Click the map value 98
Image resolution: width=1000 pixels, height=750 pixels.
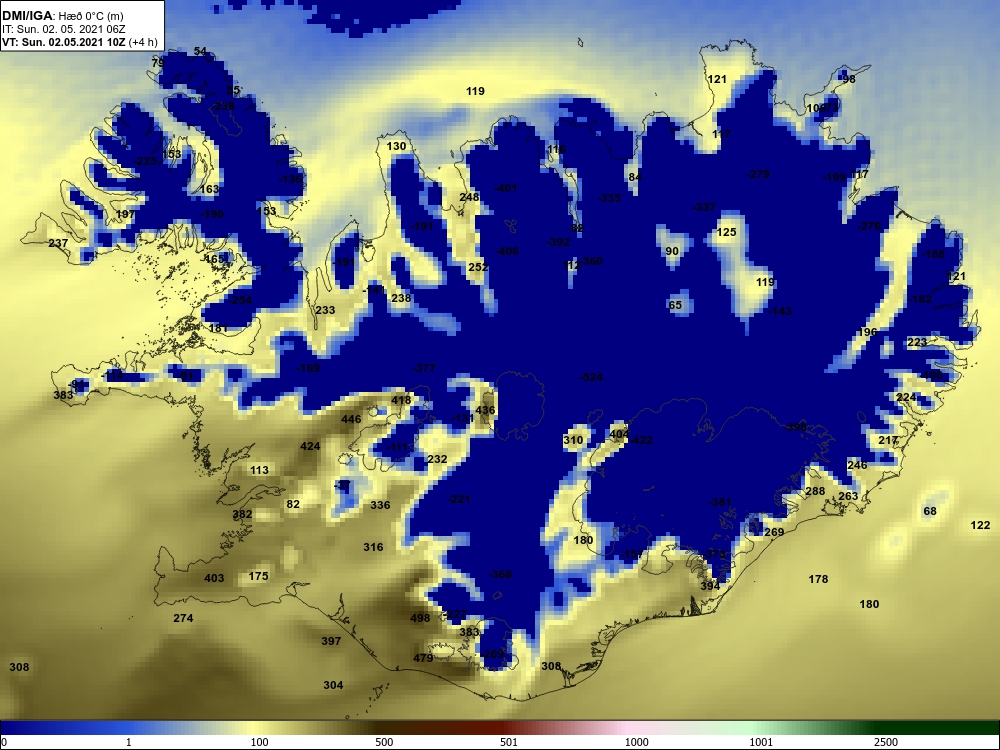coord(848,80)
